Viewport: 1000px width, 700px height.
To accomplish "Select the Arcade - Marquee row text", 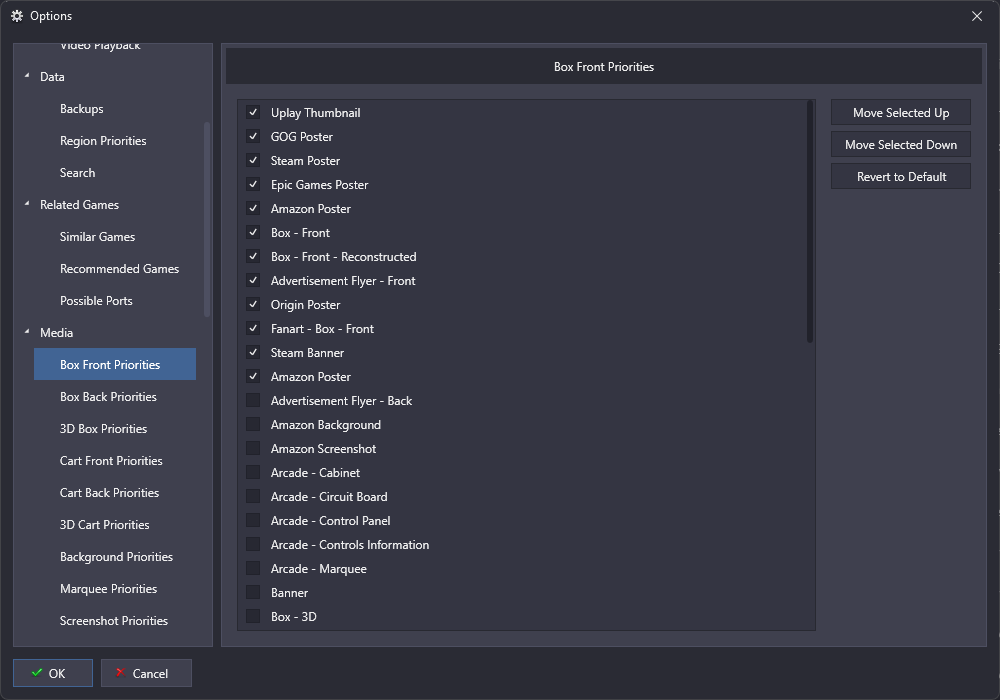I will [x=318, y=569].
